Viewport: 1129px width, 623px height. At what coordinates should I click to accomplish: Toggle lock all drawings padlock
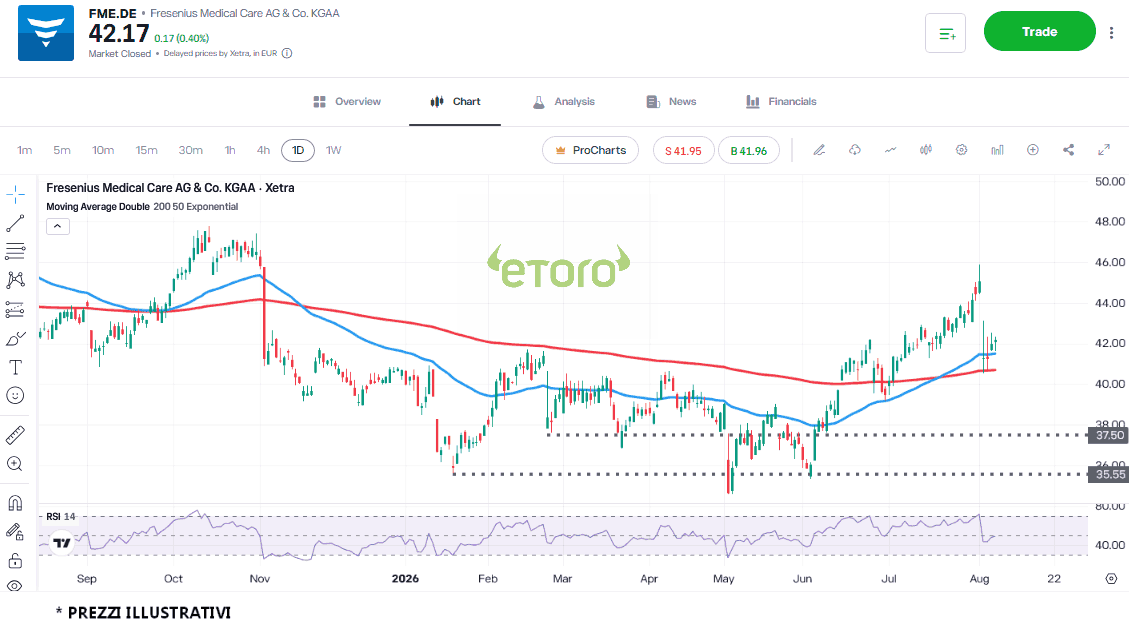click(x=15, y=560)
